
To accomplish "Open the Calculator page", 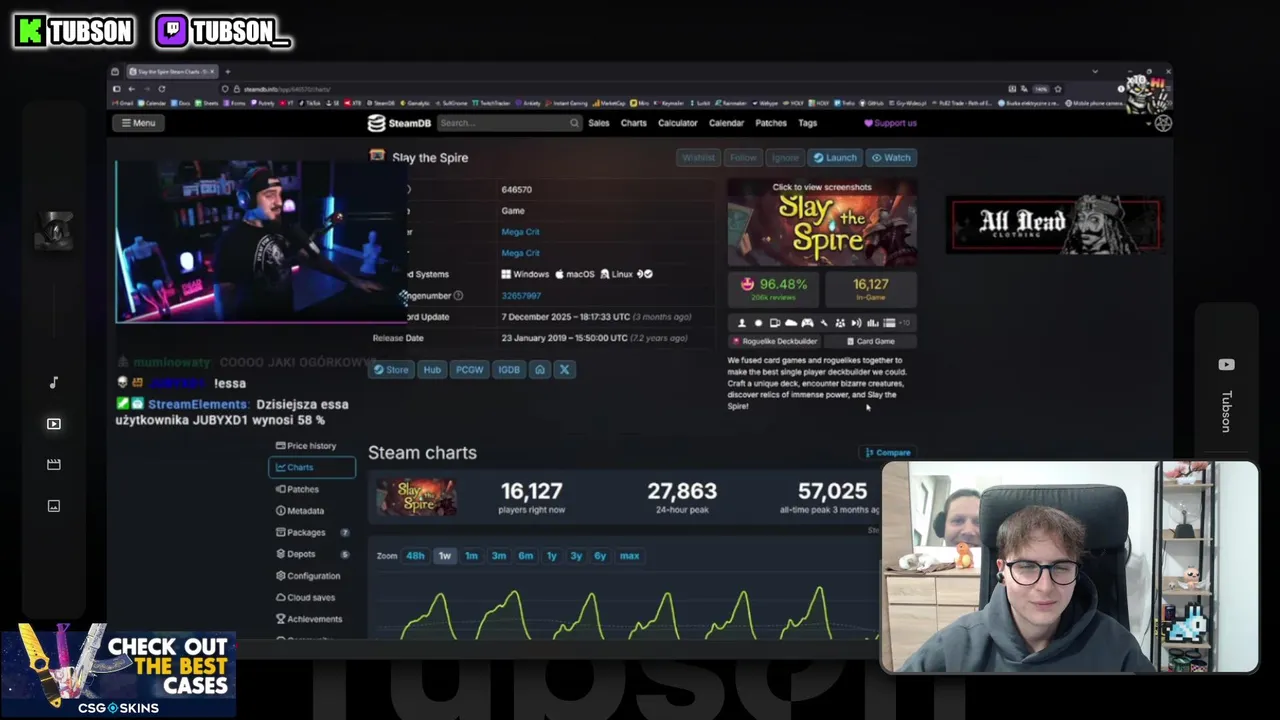I will (677, 123).
